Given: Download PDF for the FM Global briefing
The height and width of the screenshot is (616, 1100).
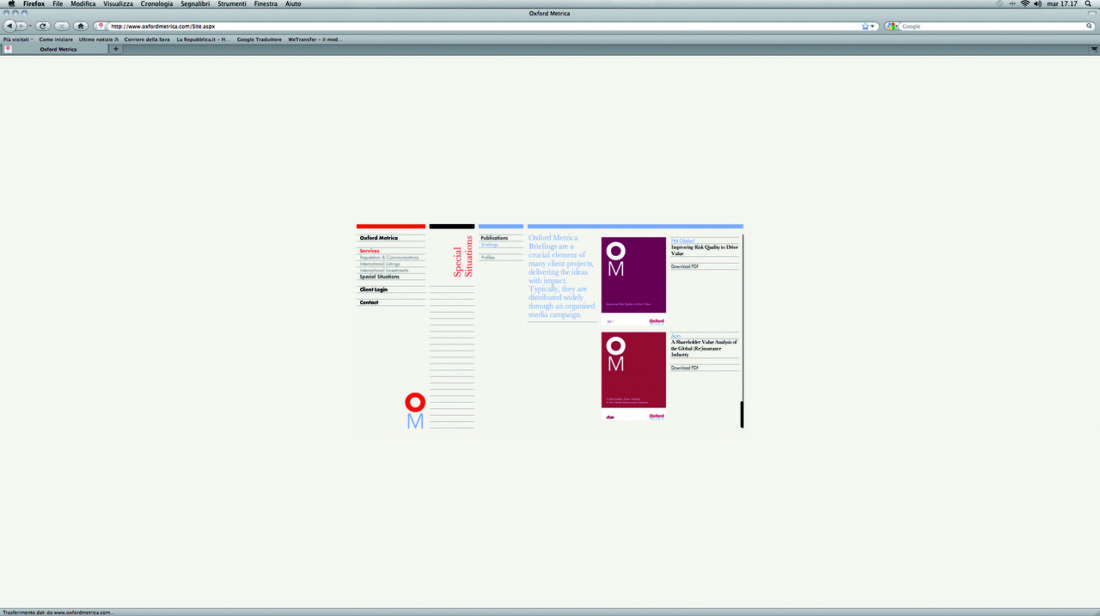Looking at the screenshot, I should [x=685, y=267].
